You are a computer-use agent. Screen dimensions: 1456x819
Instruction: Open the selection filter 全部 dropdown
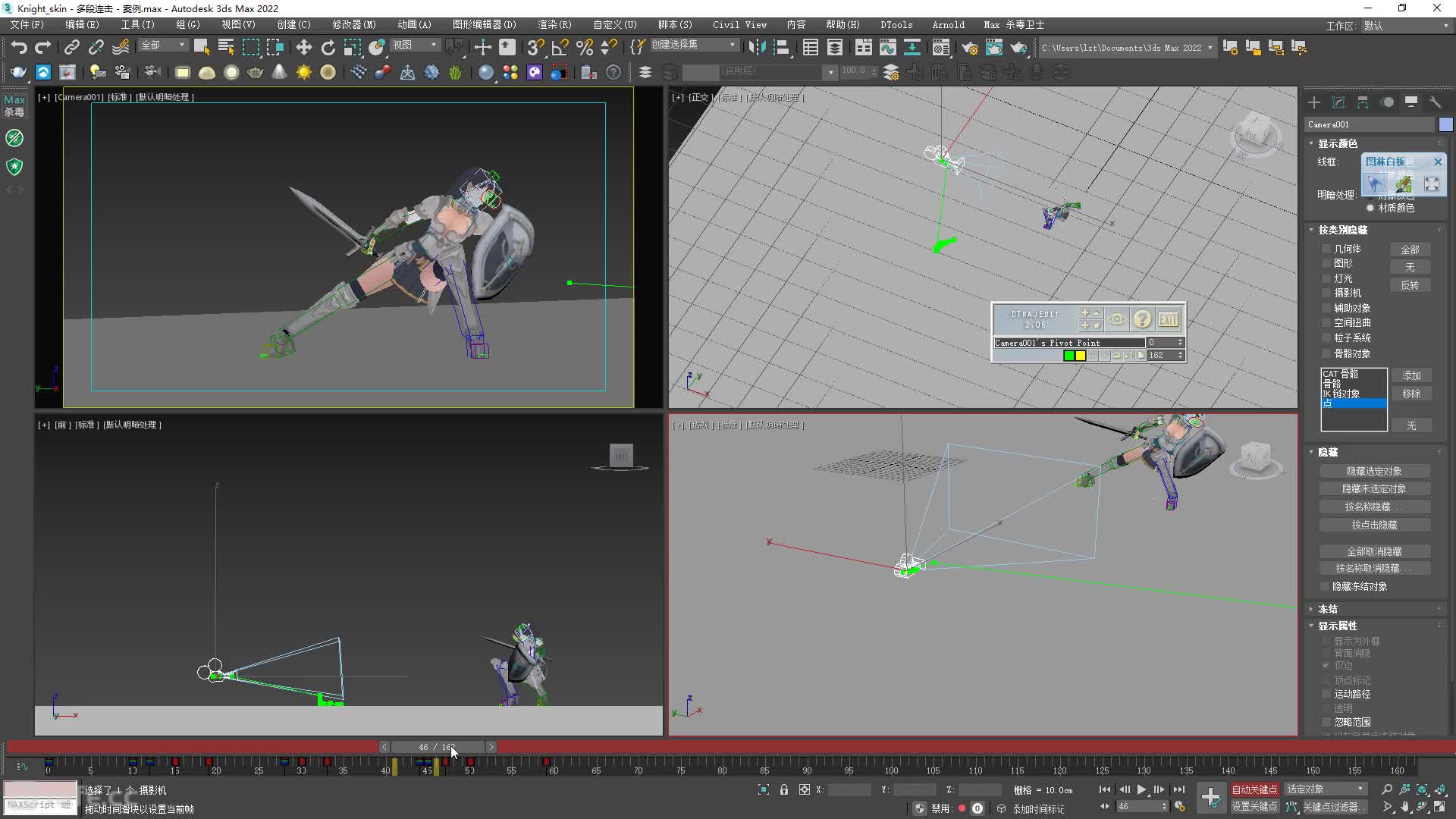click(x=163, y=45)
